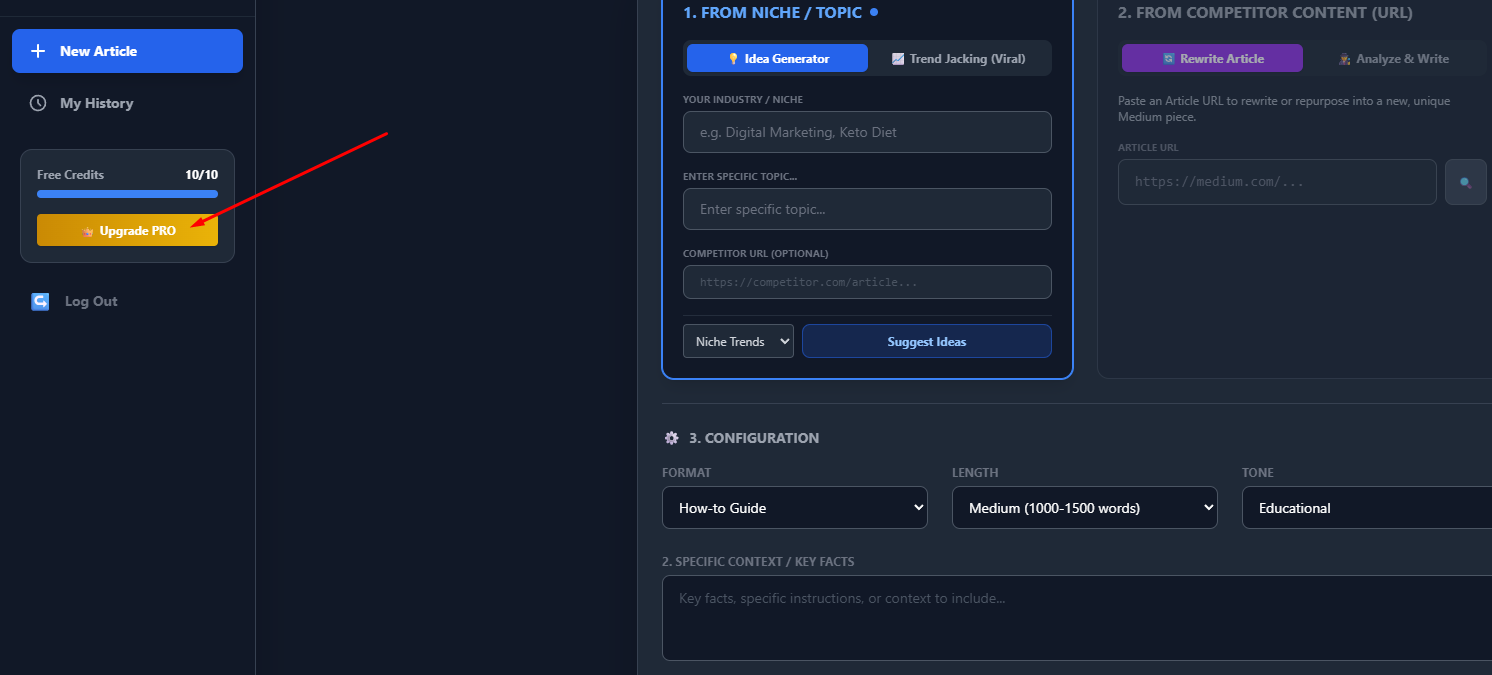Click the Enter specific topic input field

tap(867, 209)
